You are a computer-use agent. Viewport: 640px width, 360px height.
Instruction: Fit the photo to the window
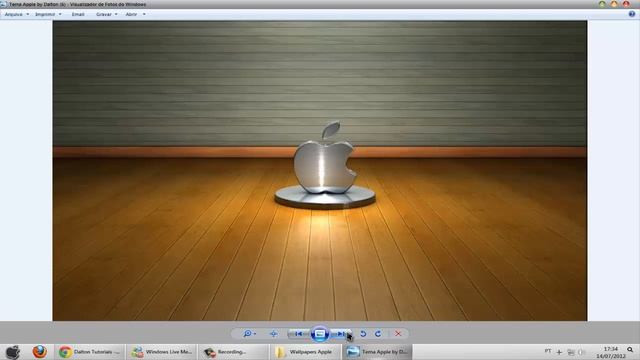coord(273,333)
